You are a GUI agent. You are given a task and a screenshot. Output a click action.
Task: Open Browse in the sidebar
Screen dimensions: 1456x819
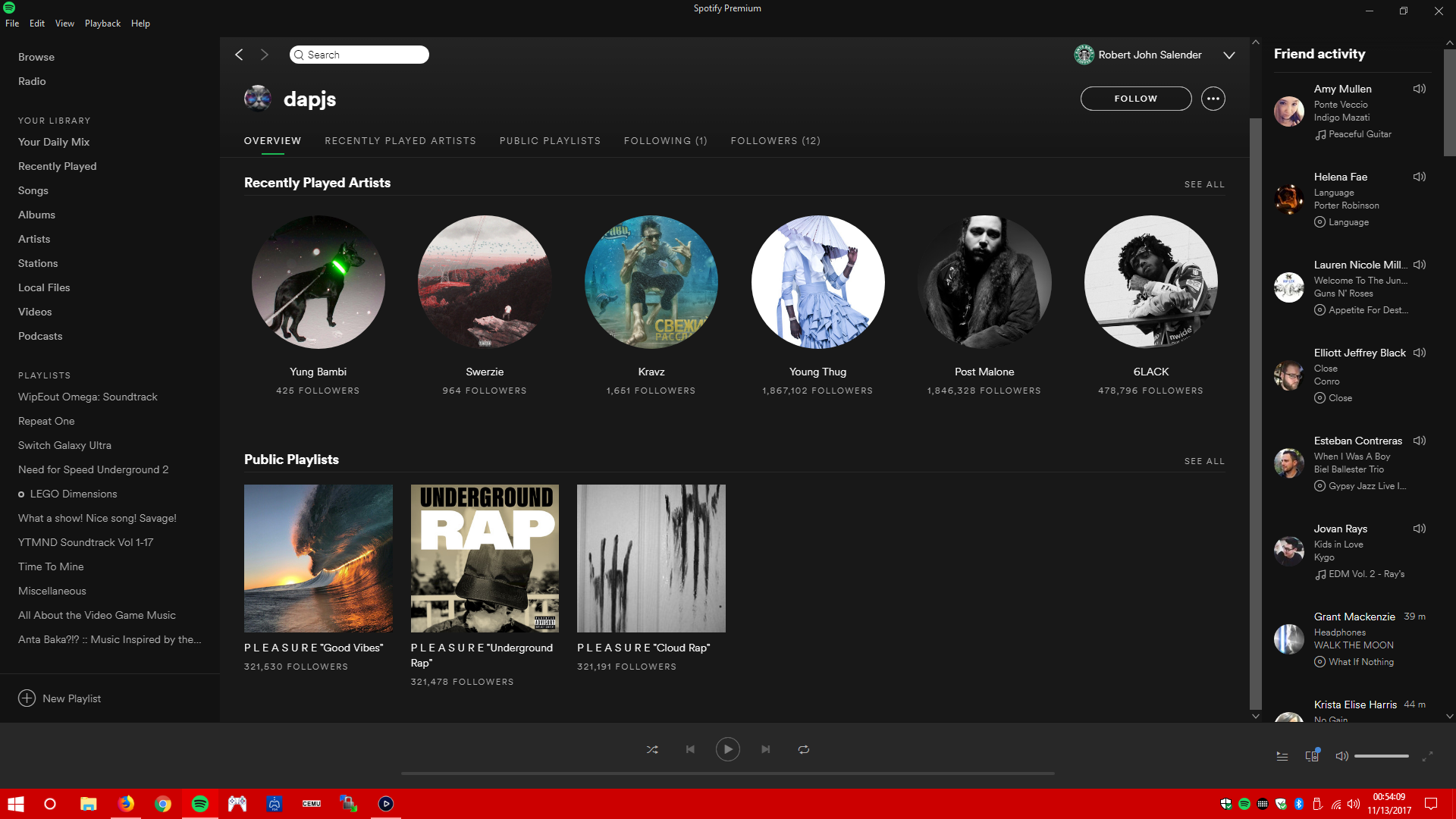pos(36,57)
